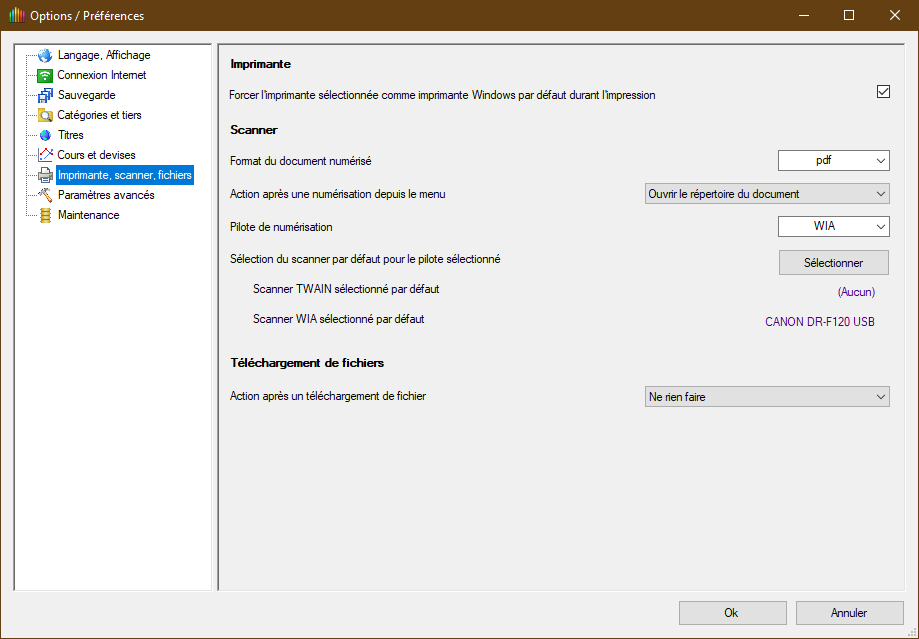Viewport: 919px width, 639px height.
Task: Open the scanned document format dropdown (pdf)
Action: [x=833, y=161]
